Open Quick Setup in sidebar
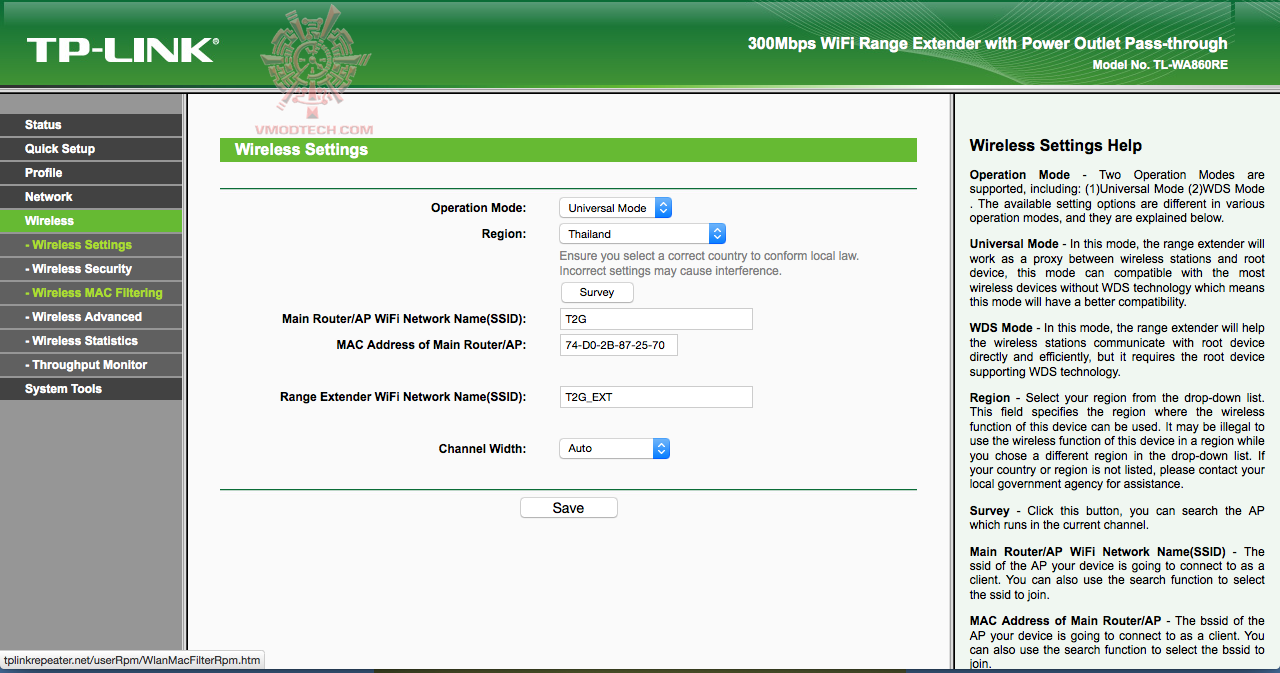Screen dimensions: 1280x673 click(91, 149)
